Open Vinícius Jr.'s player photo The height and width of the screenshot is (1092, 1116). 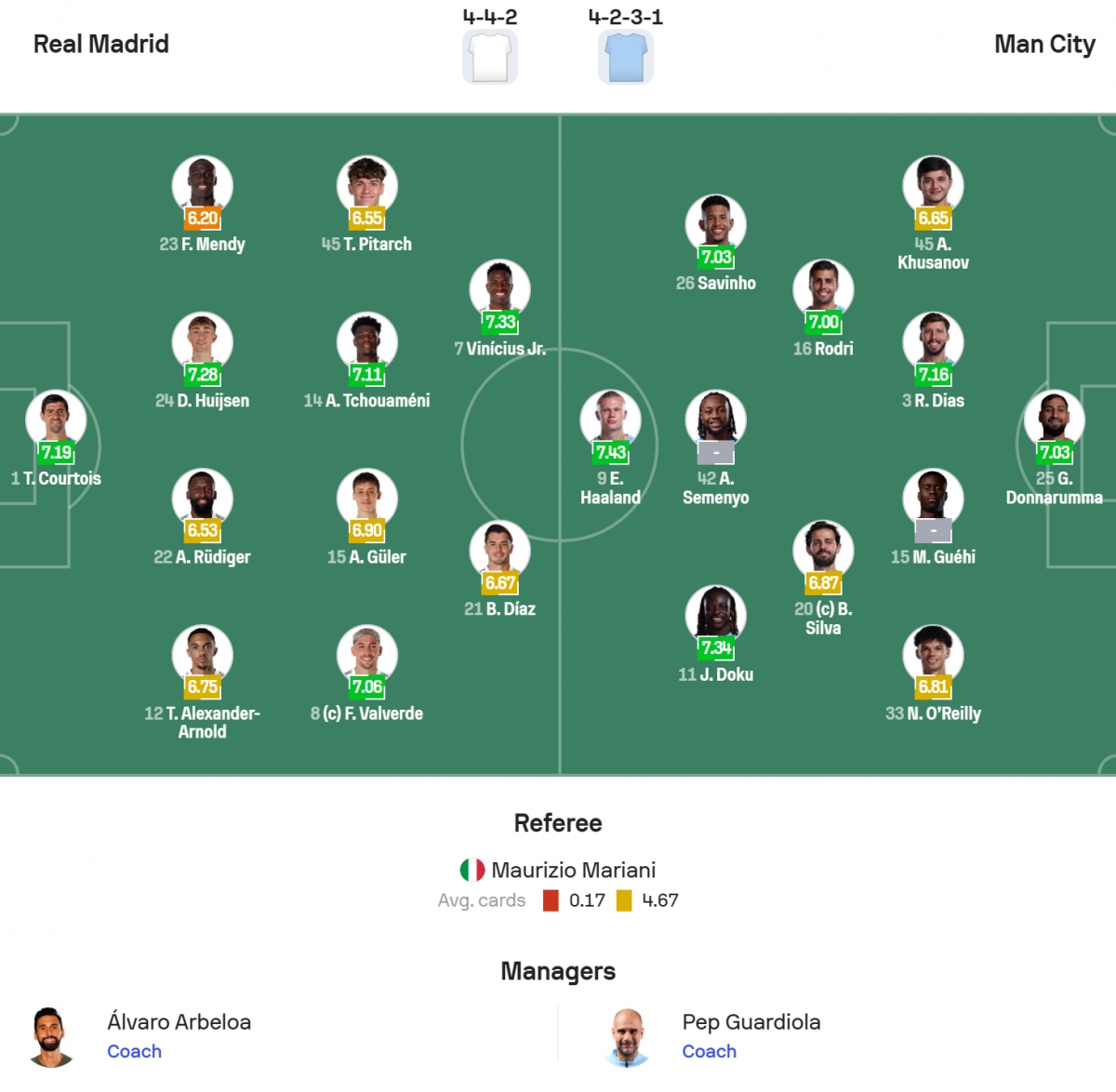(500, 288)
